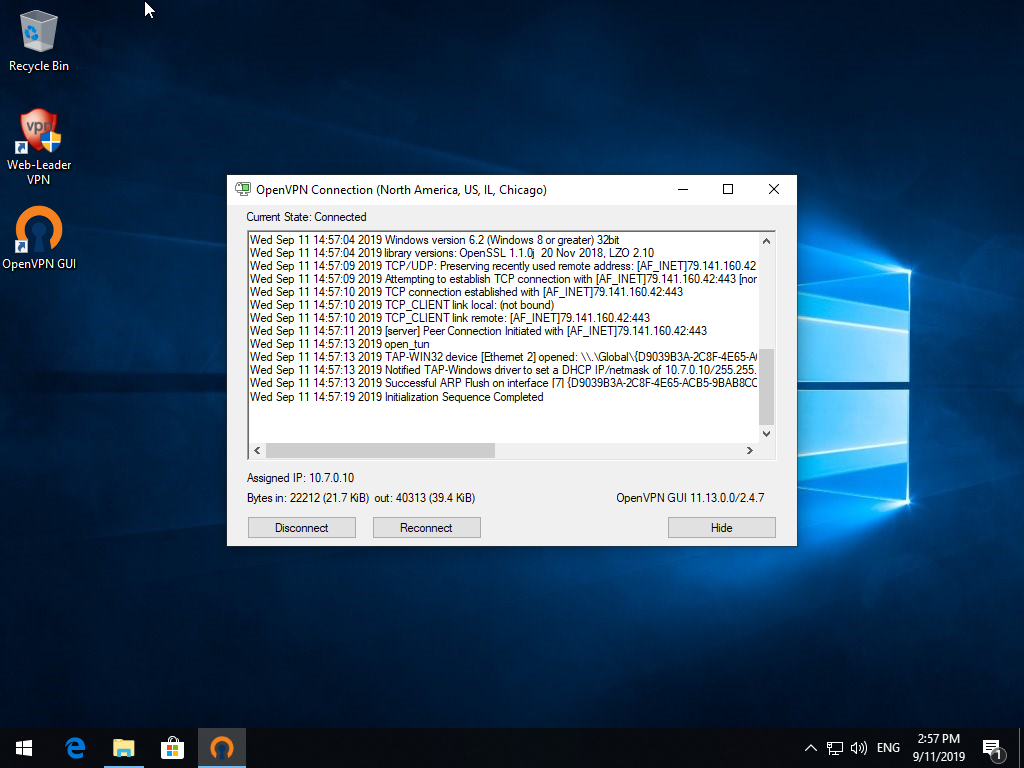Open the volume control tray icon
This screenshot has width=1024, height=768.
pyautogui.click(x=859, y=748)
